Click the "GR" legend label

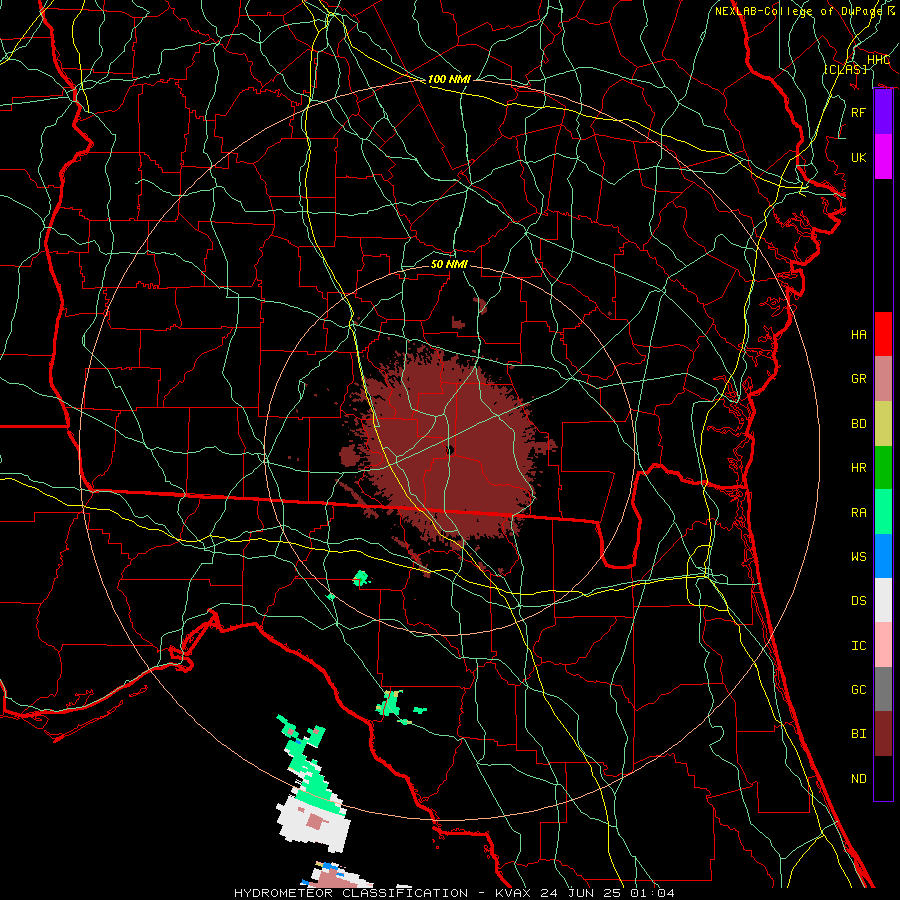pos(859,379)
